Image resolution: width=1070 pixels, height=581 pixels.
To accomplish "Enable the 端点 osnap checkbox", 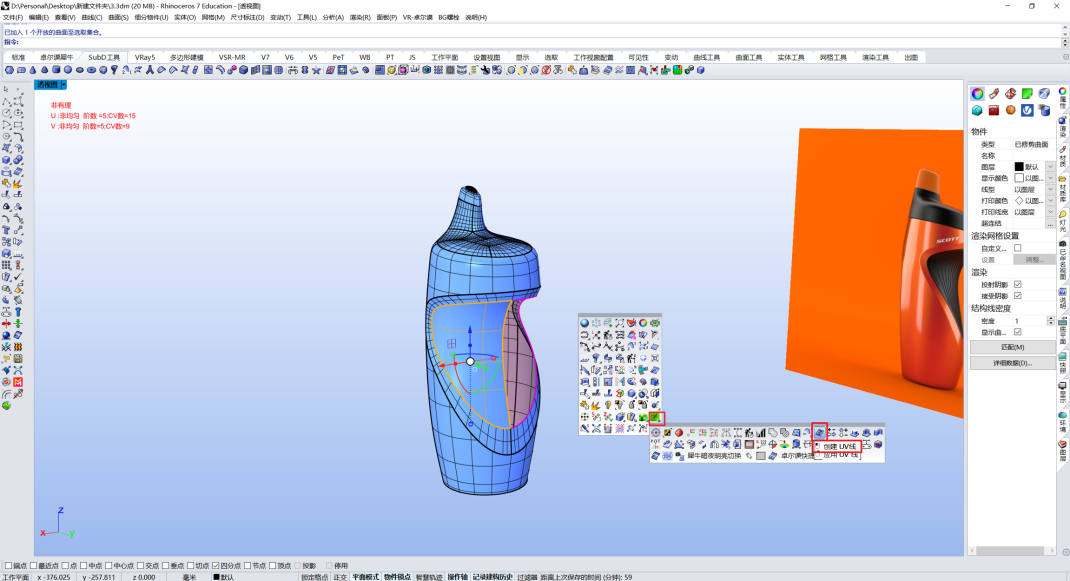I will click(8, 565).
